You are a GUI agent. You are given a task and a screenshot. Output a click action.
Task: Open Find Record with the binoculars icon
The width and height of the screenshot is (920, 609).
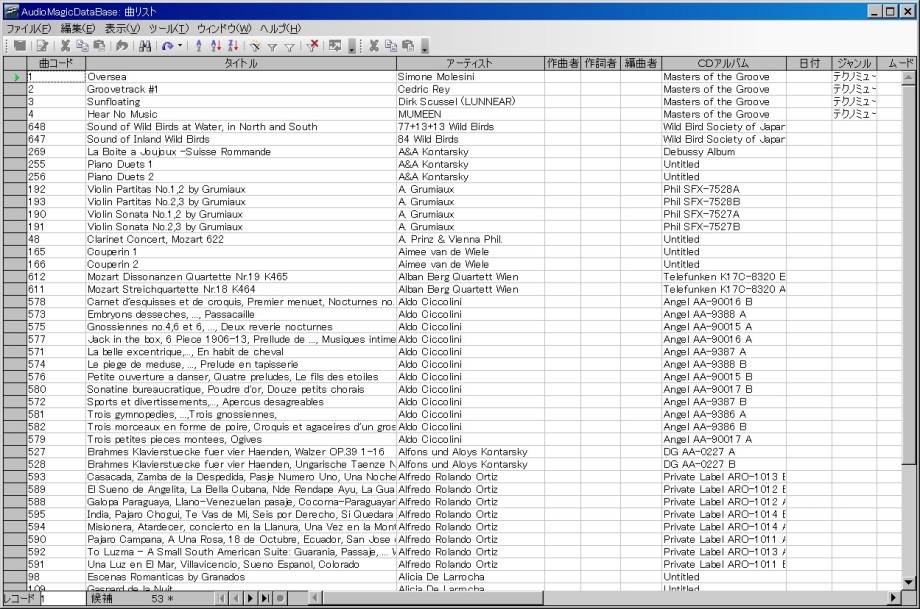point(145,46)
